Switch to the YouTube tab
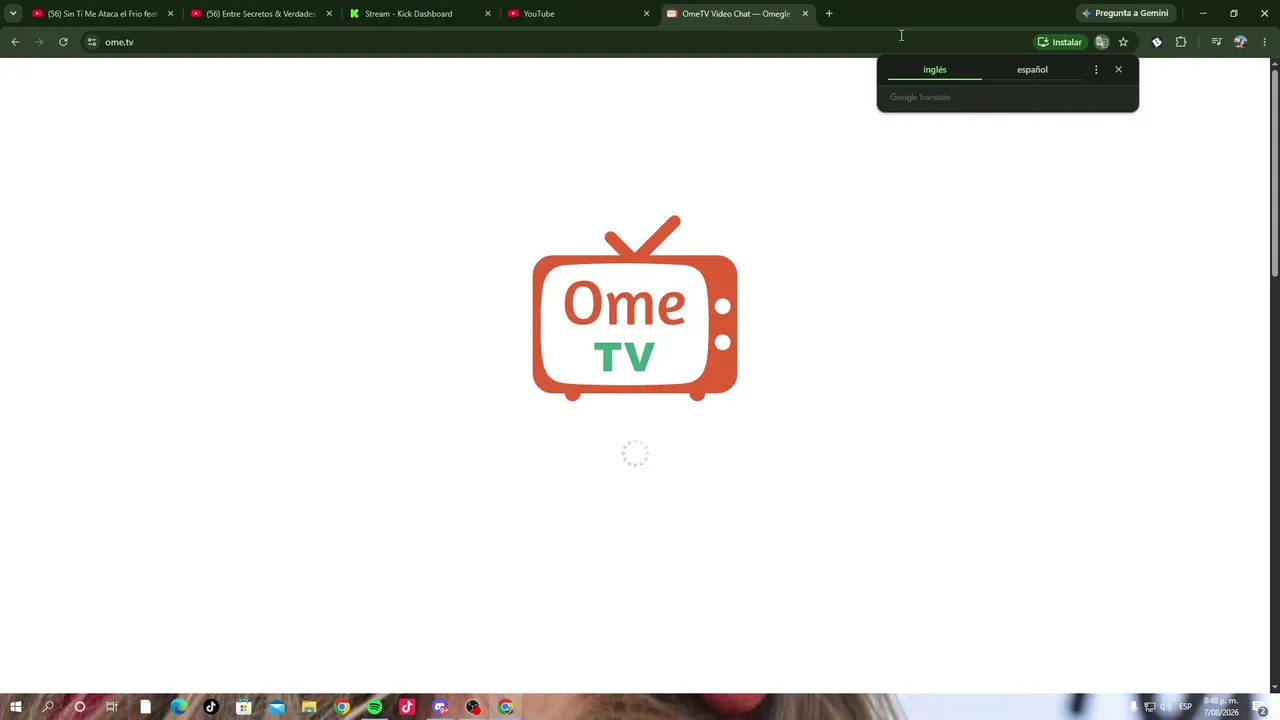The image size is (1280, 720). [x=578, y=14]
